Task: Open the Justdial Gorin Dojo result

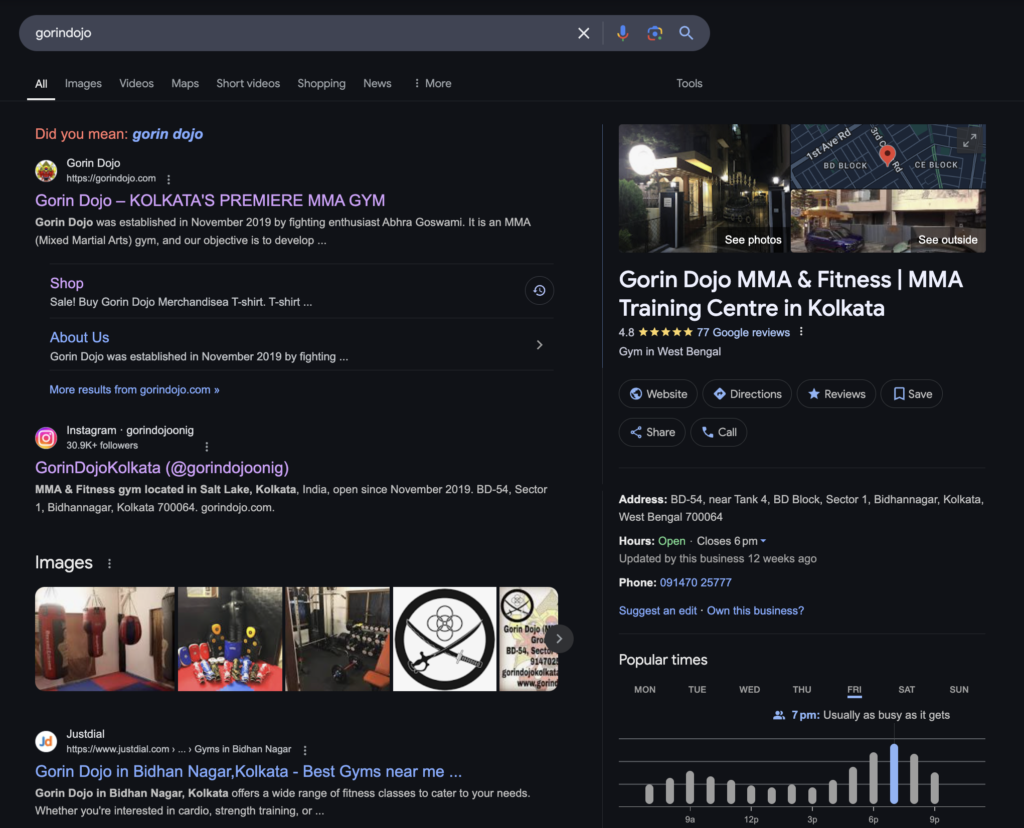Action: tap(248, 771)
